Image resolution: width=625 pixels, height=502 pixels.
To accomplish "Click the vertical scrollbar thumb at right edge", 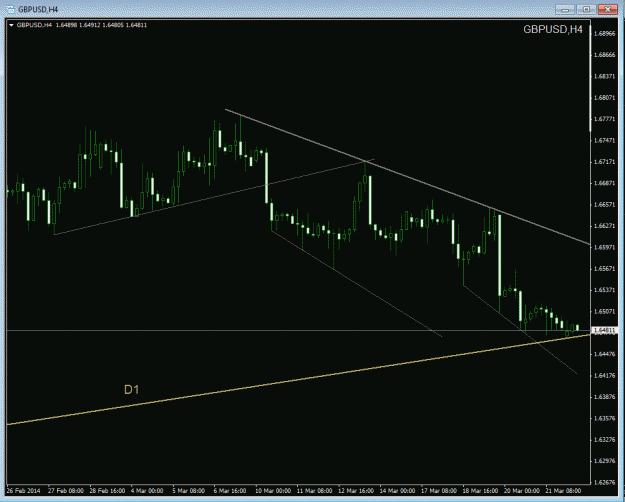I will coord(591,76).
